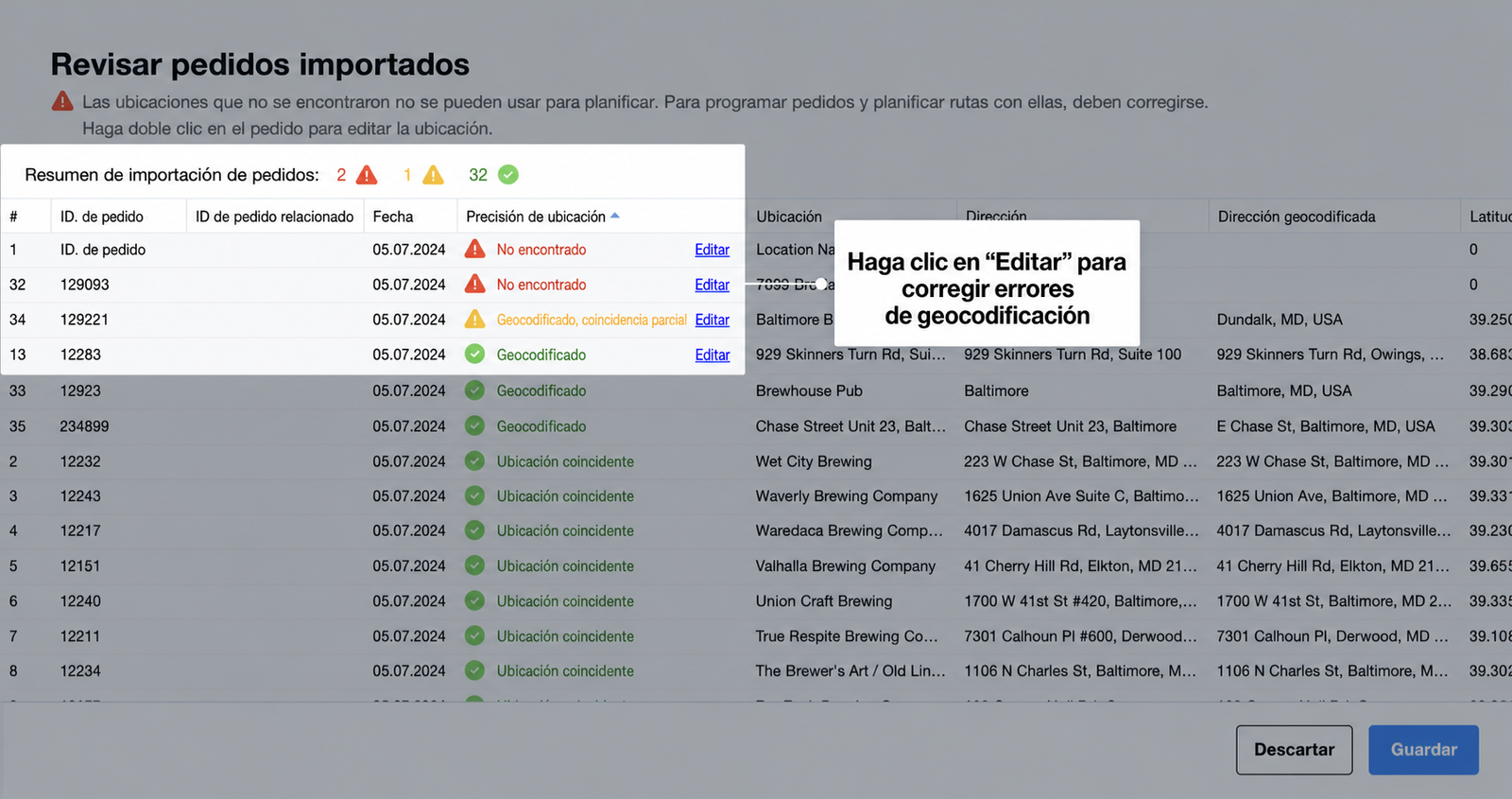Screen dimensions: 1512x799
Task: Click the green check icon for order 12240
Action: (x=474, y=600)
